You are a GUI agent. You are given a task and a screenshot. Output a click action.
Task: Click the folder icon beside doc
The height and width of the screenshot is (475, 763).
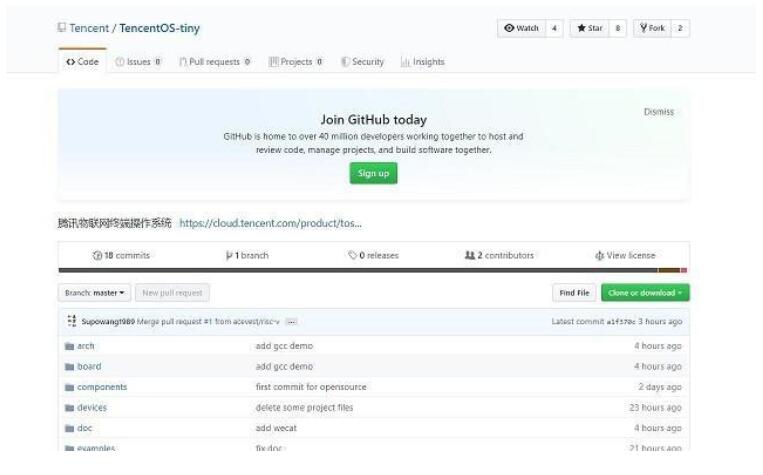(x=70, y=428)
